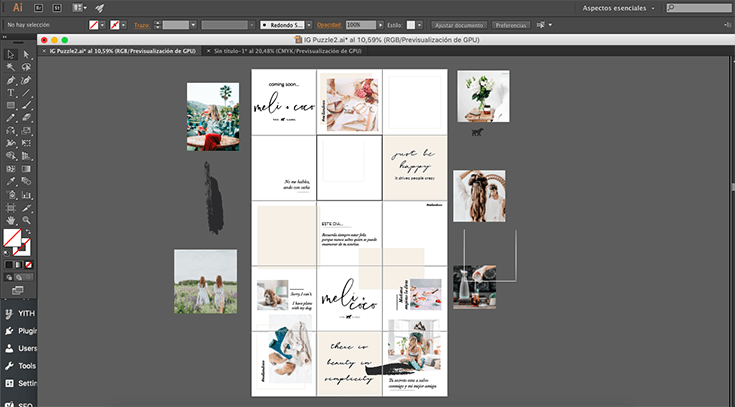Select the Paintbrush tool
Viewport: 735px width, 407px height.
26,106
